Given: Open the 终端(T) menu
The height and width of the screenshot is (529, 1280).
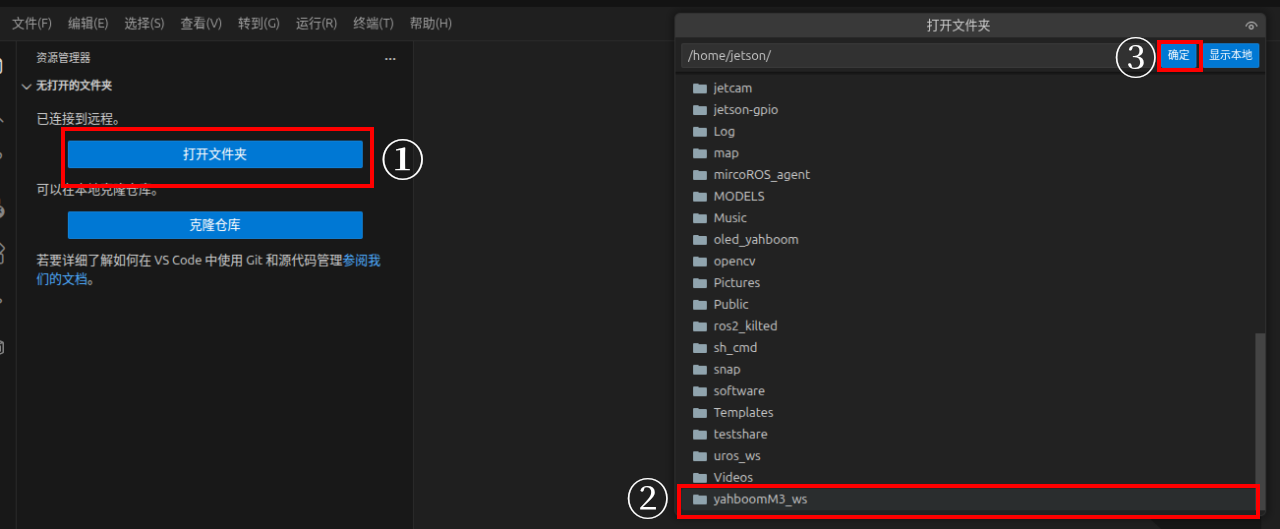Looking at the screenshot, I should [x=373, y=23].
